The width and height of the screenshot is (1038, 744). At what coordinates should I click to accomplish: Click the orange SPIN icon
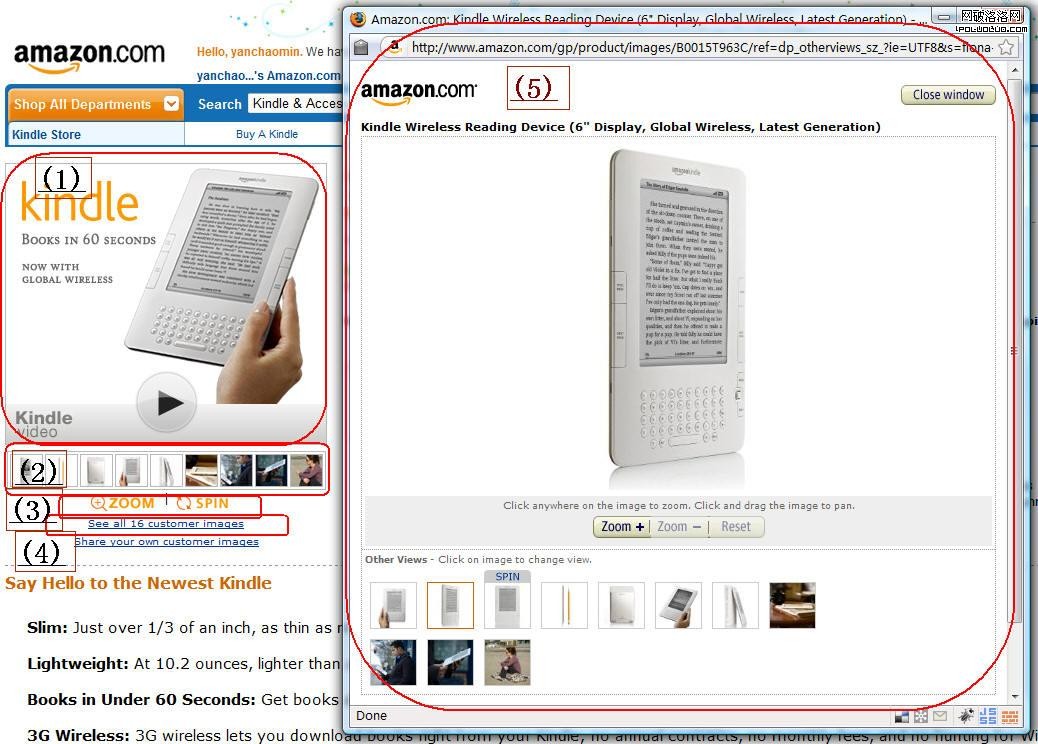tap(184, 504)
